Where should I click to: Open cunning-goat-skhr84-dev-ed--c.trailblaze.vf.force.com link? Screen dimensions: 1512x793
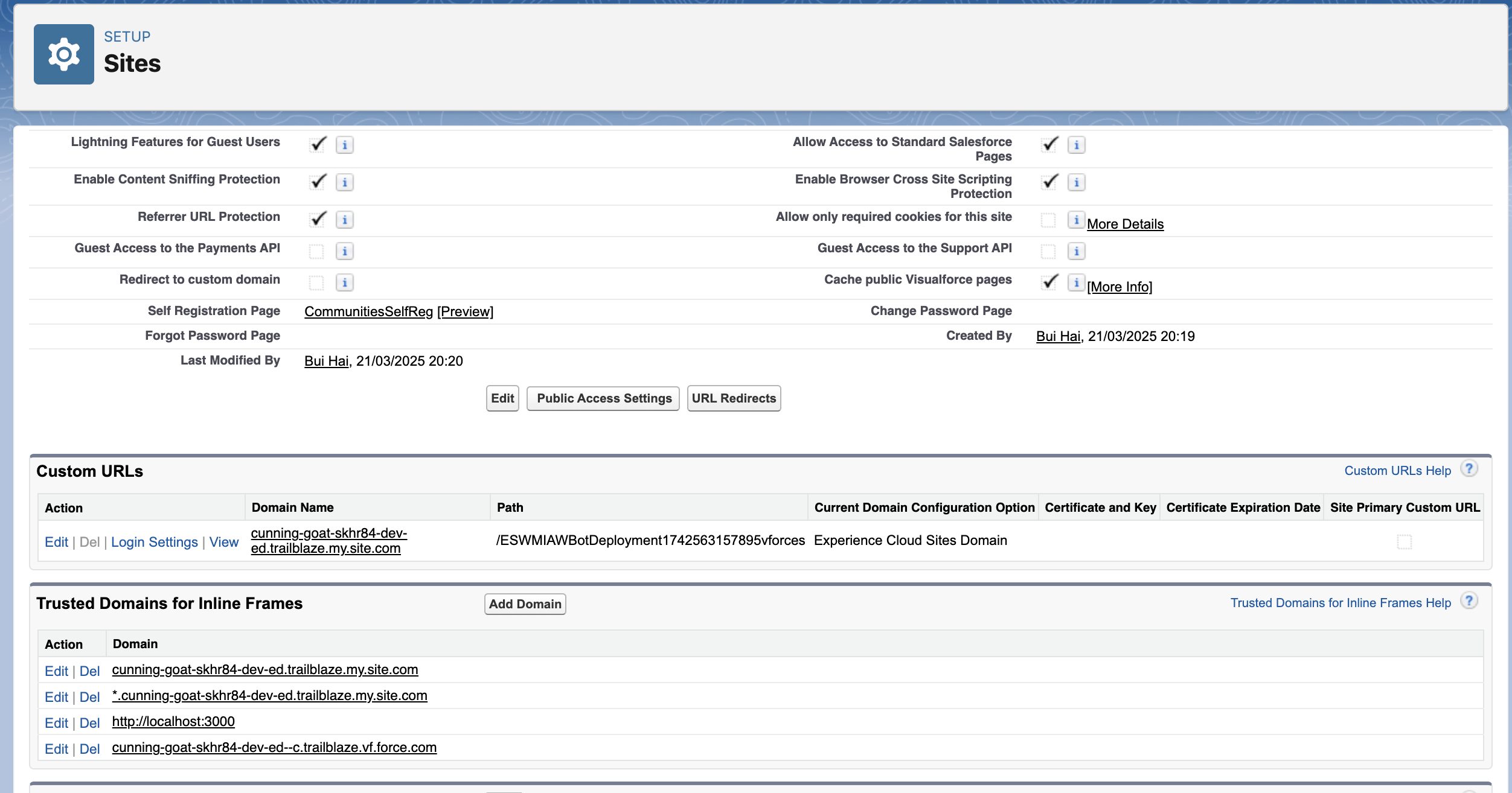(x=274, y=747)
